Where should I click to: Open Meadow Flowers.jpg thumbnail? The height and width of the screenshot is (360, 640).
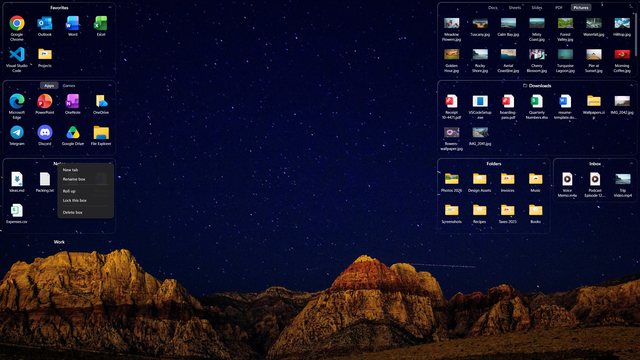451,23
